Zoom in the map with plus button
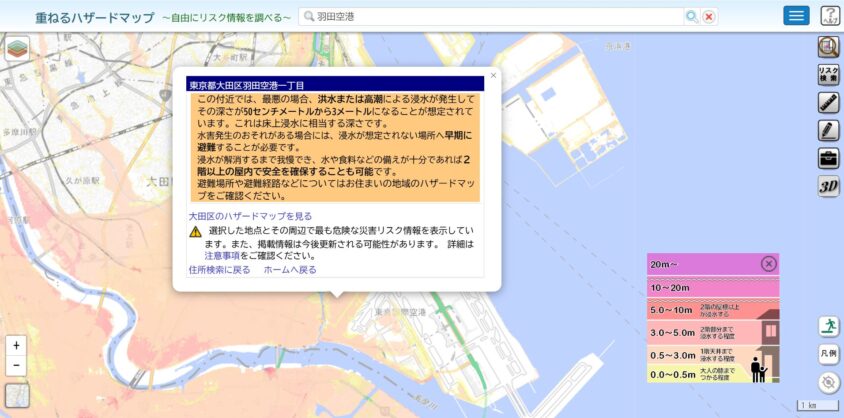This screenshot has width=844, height=418. [x=16, y=345]
